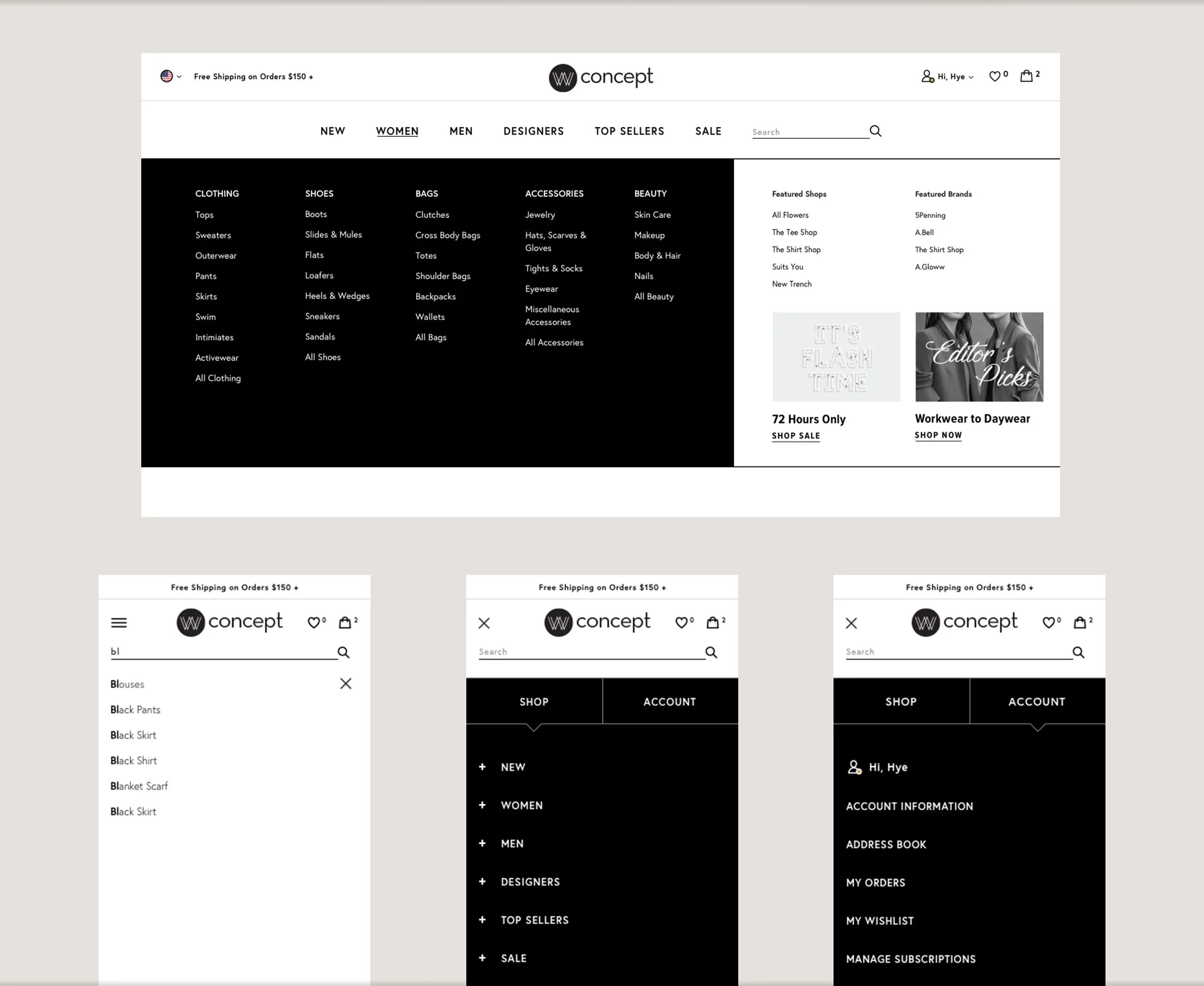Click the desktop search magnifier icon
This screenshot has width=1204, height=986.
pyautogui.click(x=875, y=131)
